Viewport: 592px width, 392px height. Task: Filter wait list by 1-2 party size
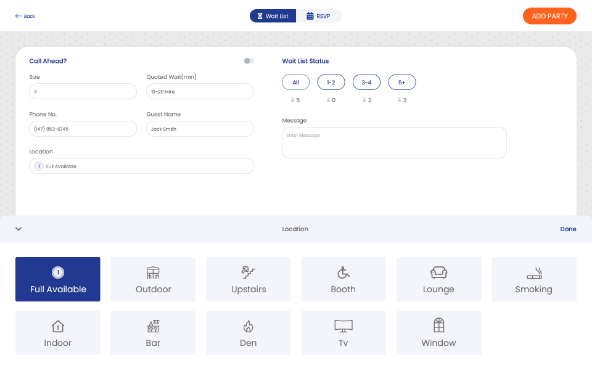pos(331,82)
